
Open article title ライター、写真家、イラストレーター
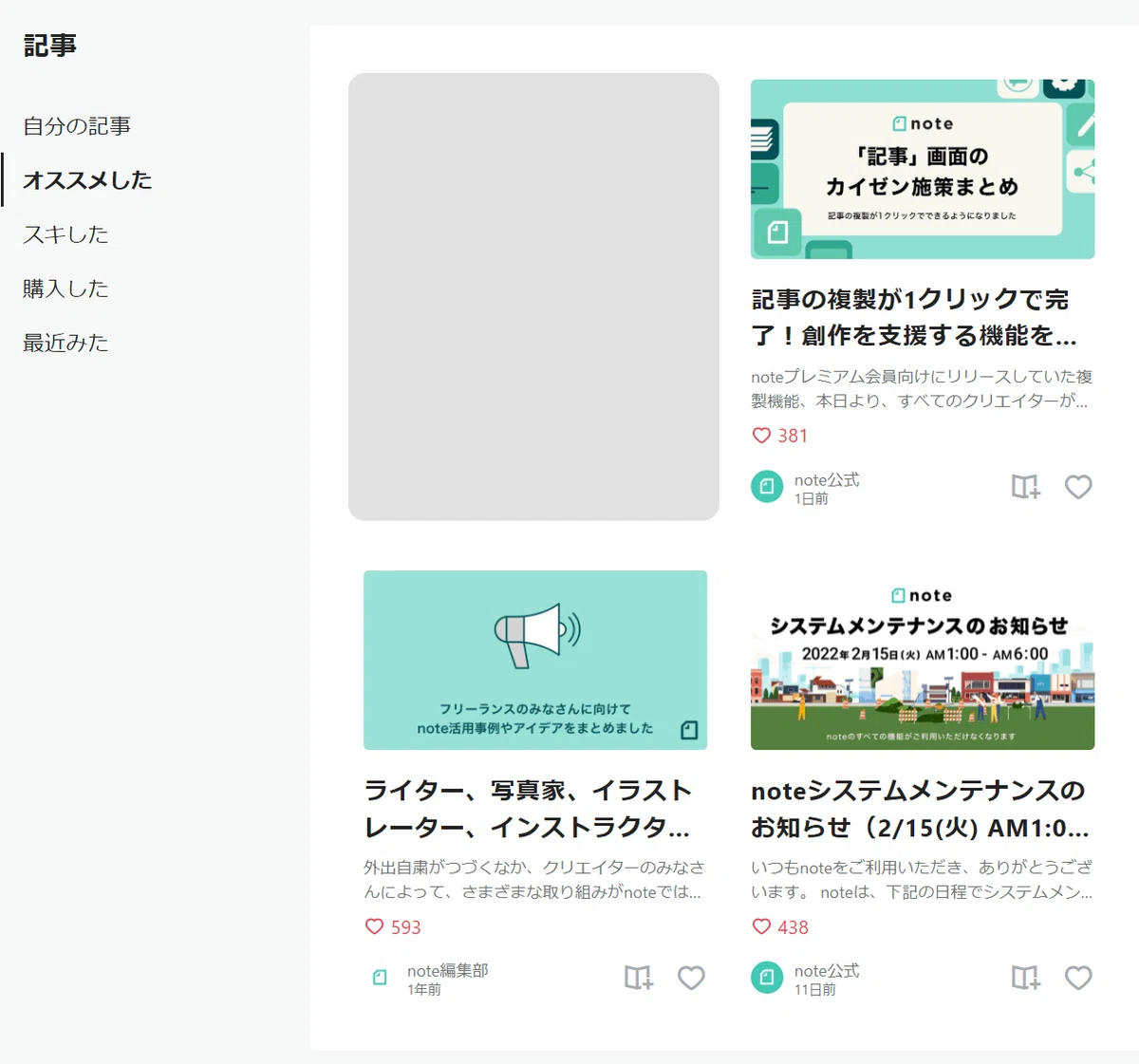(x=528, y=809)
